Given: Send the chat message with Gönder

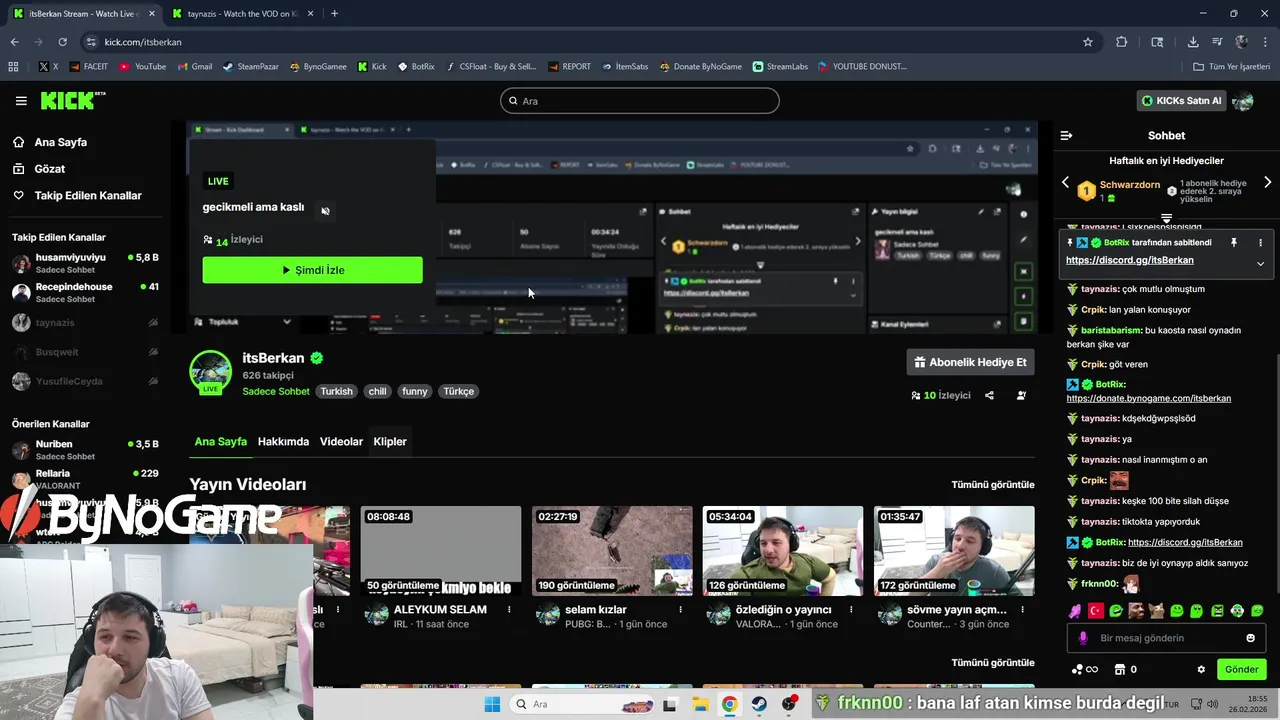Looking at the screenshot, I should tap(1241, 670).
